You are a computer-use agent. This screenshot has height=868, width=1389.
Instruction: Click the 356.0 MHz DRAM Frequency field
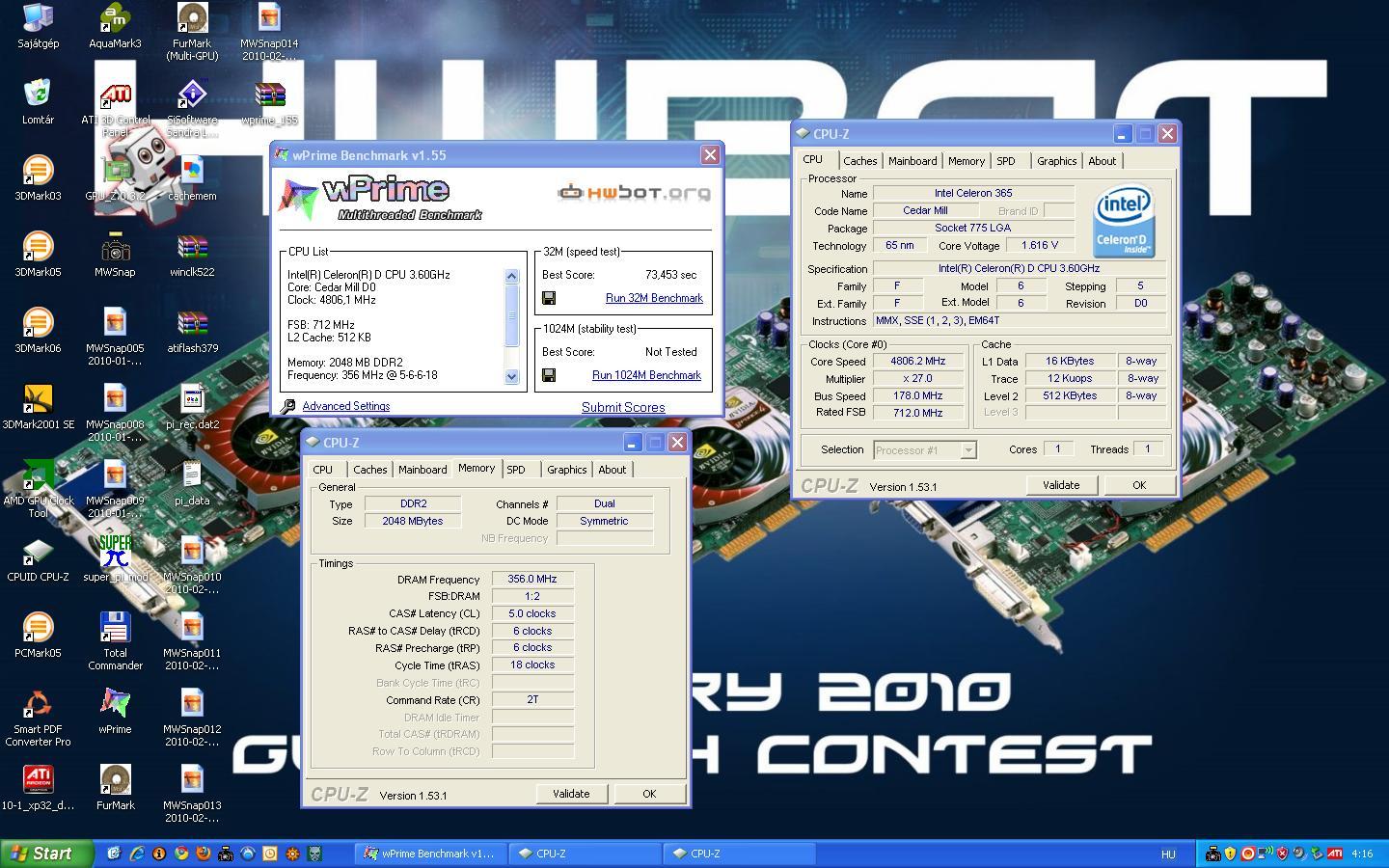click(x=532, y=579)
